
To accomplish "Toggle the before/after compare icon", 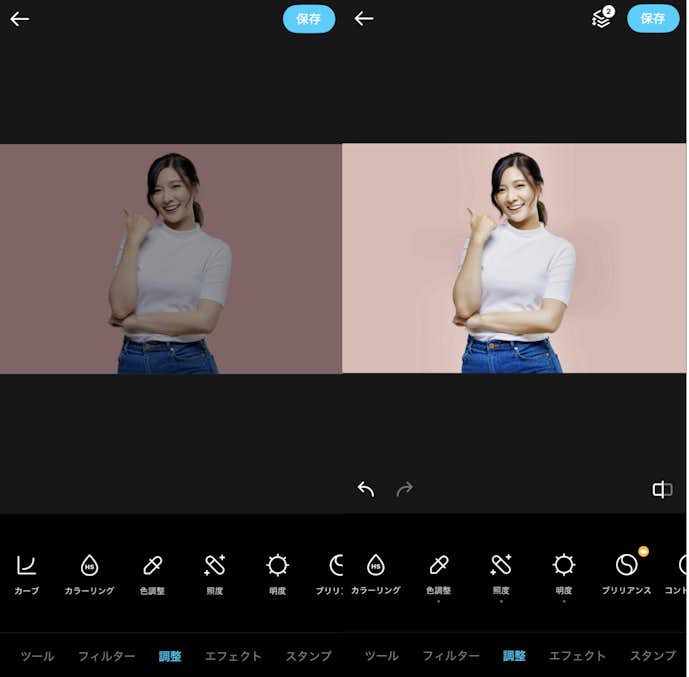I will pyautogui.click(x=662, y=489).
